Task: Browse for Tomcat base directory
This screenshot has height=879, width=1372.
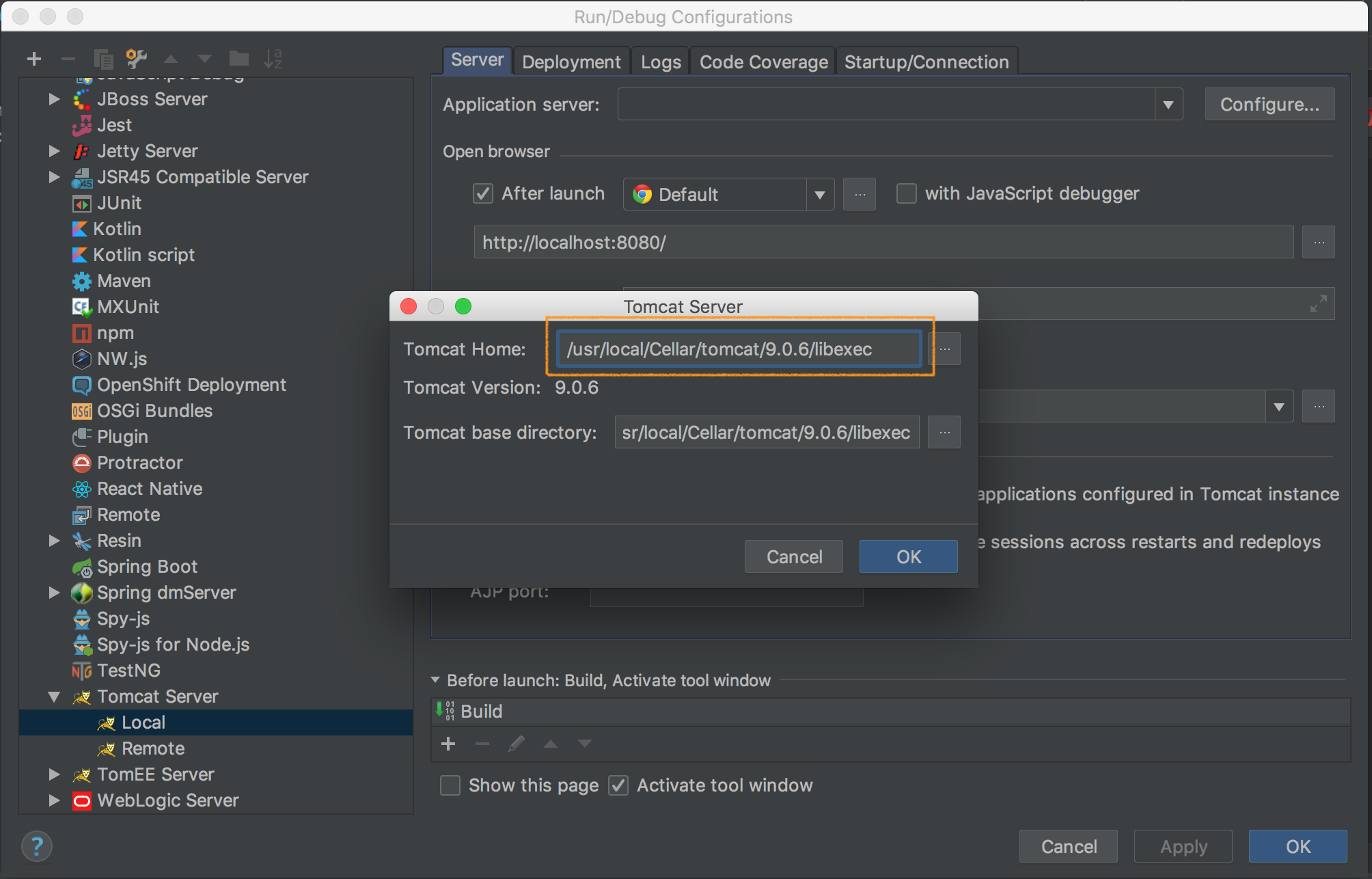Action: pos(945,433)
